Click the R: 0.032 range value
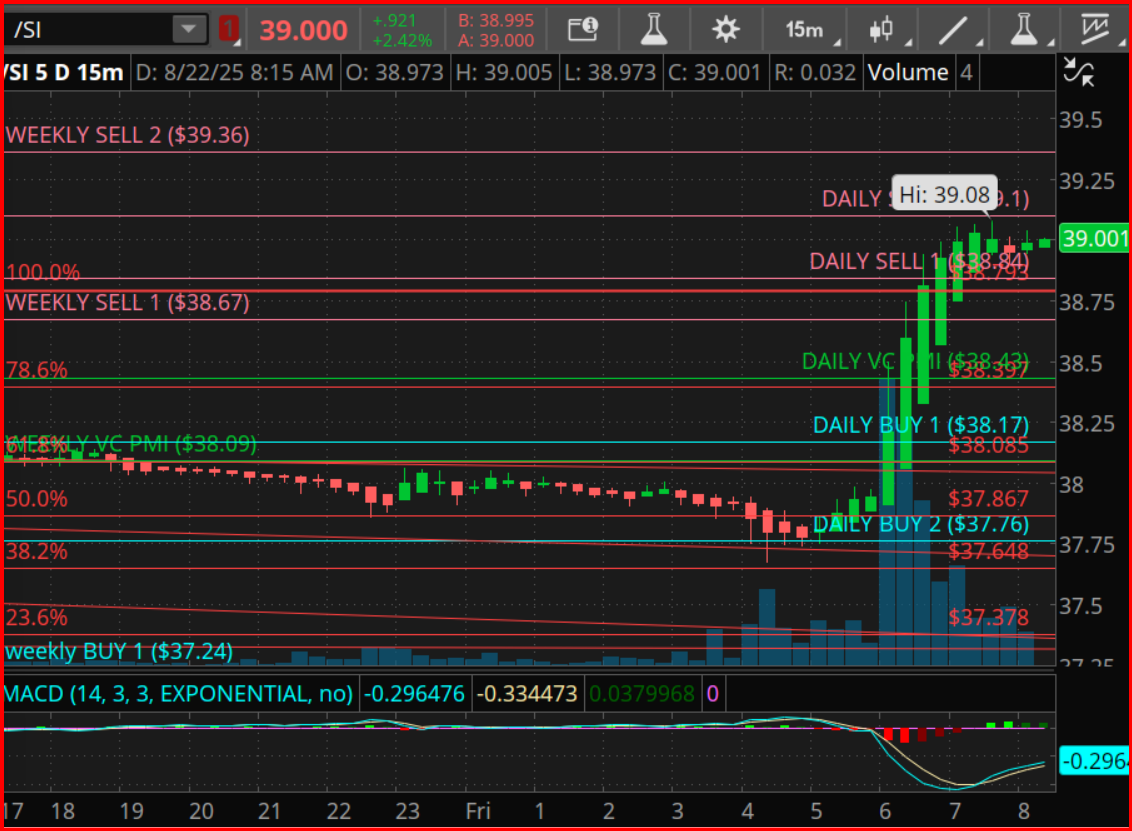The width and height of the screenshot is (1132, 831). click(815, 72)
